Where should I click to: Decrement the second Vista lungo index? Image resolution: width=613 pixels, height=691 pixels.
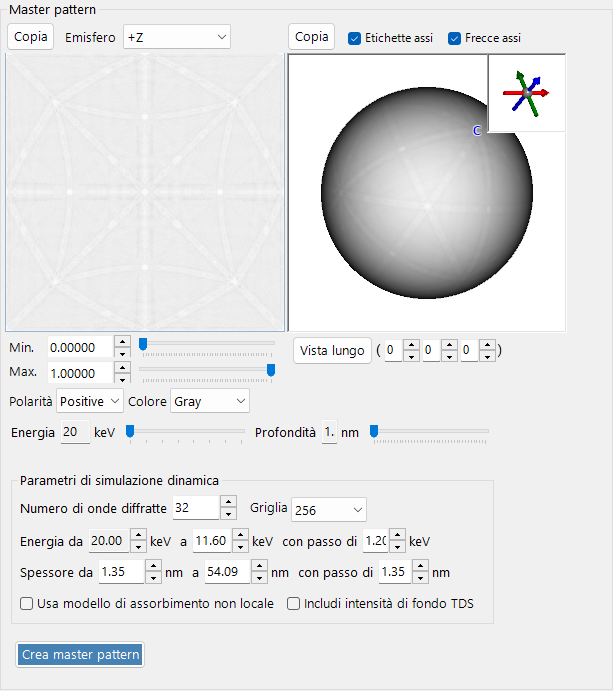449,356
